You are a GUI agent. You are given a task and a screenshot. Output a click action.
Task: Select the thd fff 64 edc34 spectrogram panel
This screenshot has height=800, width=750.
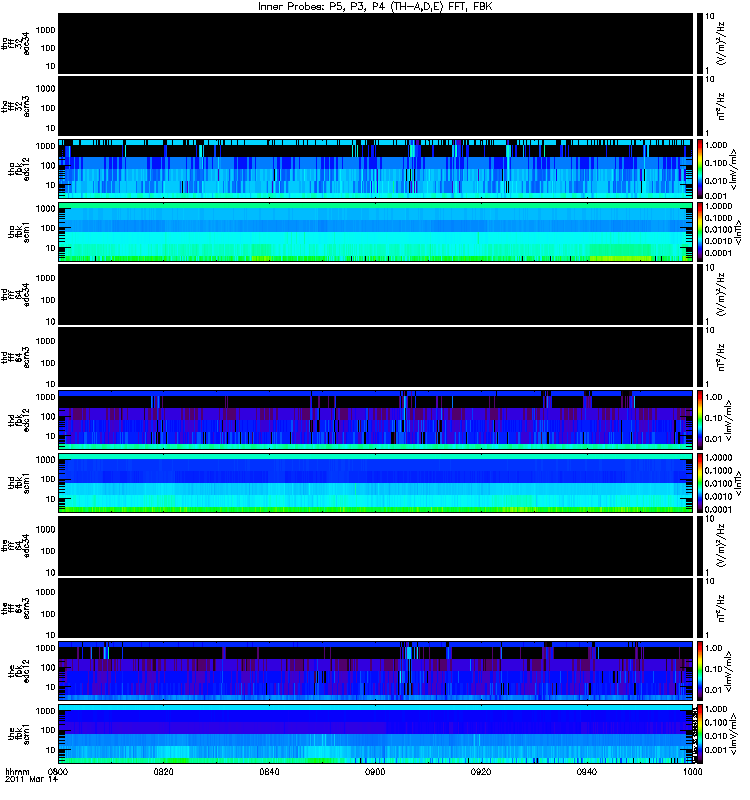(x=375, y=294)
